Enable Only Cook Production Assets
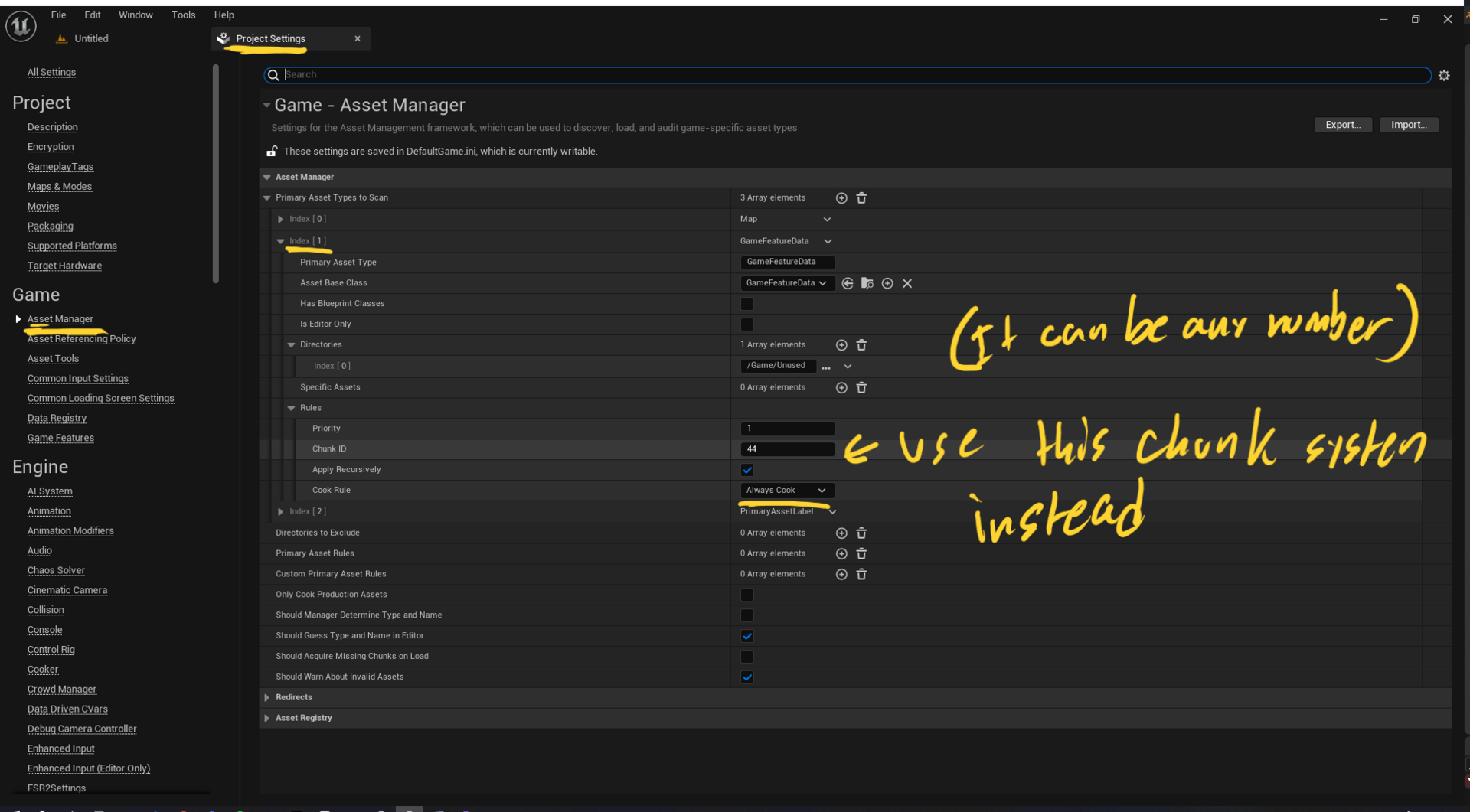The image size is (1470, 812). [747, 595]
